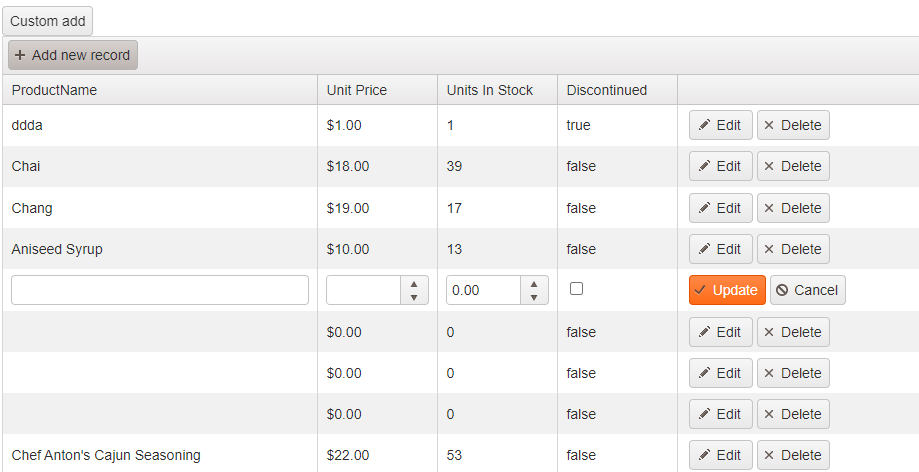The image size is (919, 472).
Task: Delete the Chef Anton's Cajun Seasoning row
Action: [793, 455]
